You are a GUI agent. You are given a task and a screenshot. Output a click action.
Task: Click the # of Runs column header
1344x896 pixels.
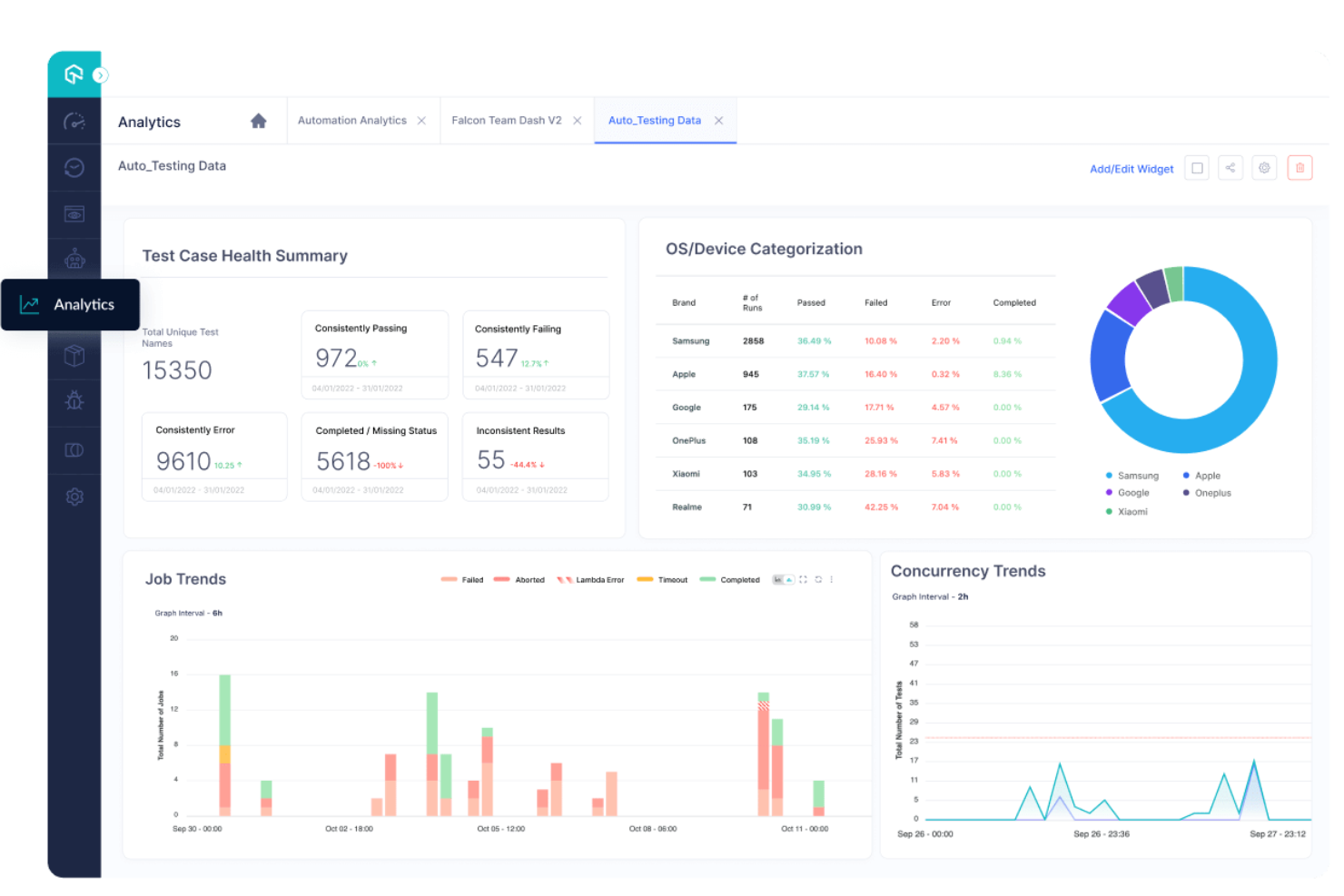click(x=752, y=303)
